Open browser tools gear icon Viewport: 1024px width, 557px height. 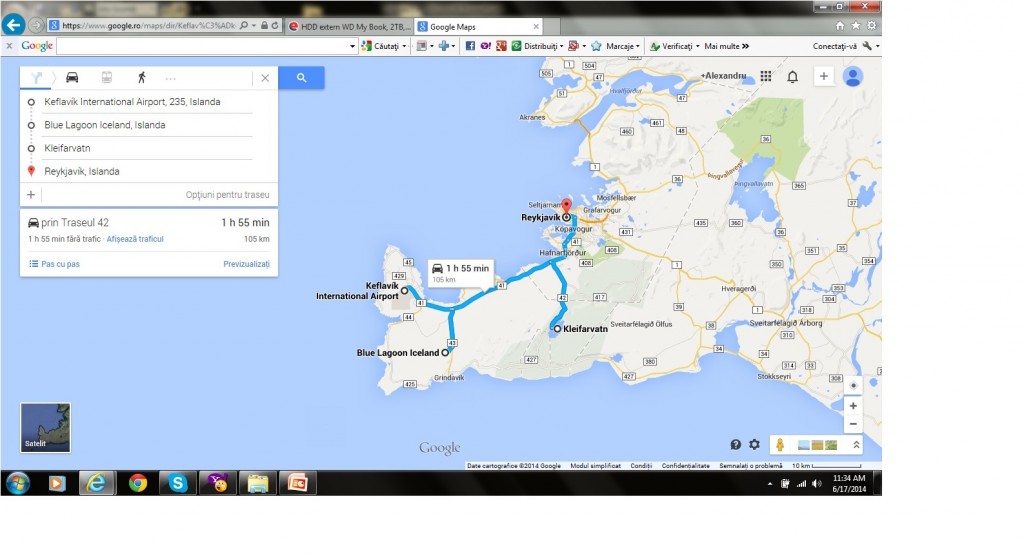coord(871,25)
